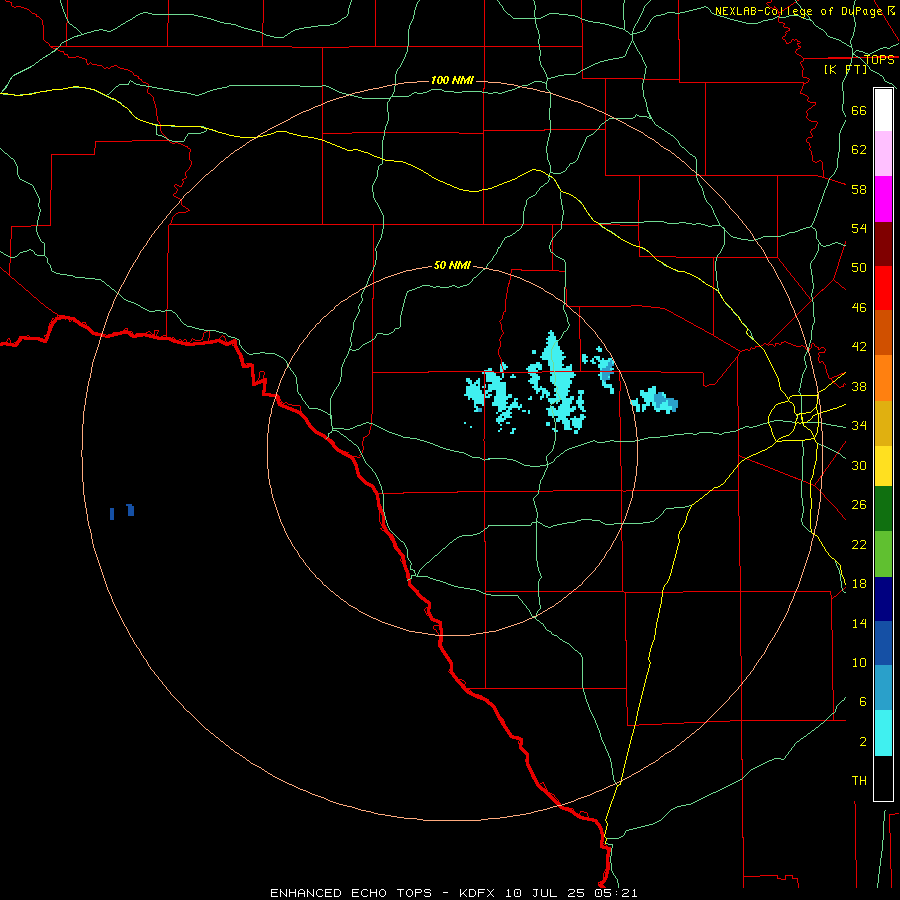The image size is (900, 900).
Task: Click the "TH" threshold label
Action: tap(859, 780)
